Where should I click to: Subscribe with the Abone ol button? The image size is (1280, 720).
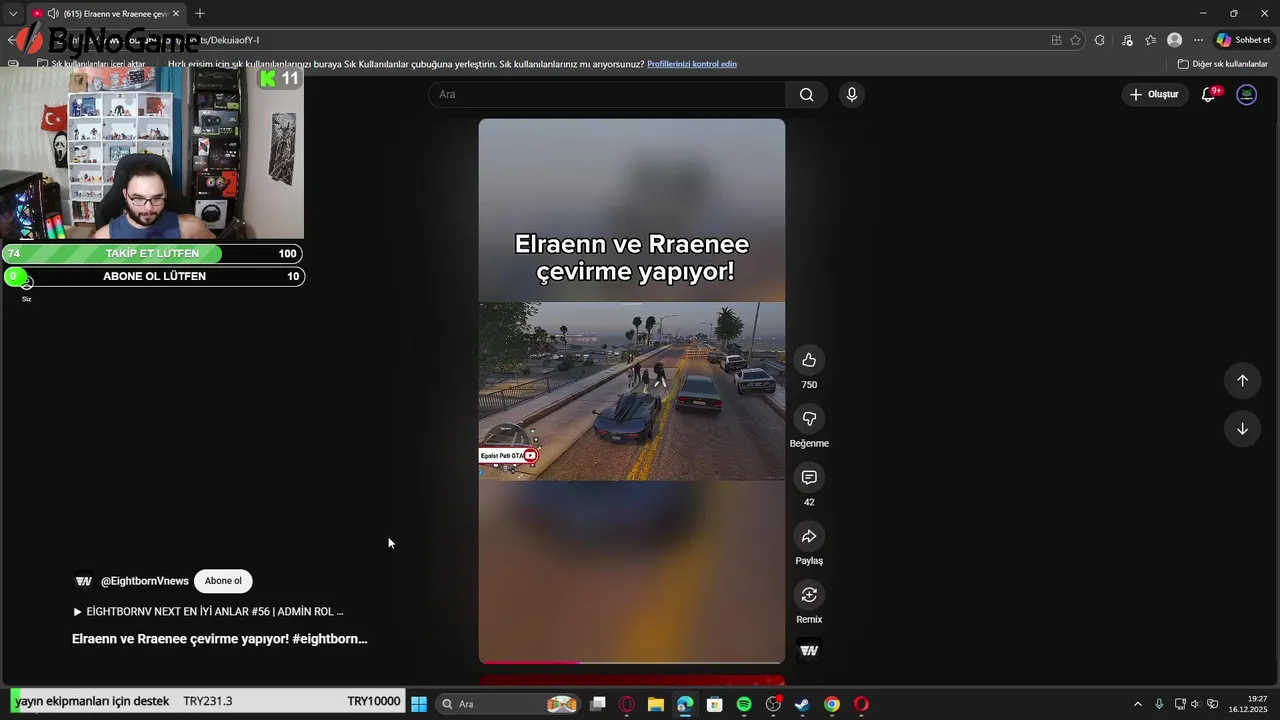(x=223, y=581)
